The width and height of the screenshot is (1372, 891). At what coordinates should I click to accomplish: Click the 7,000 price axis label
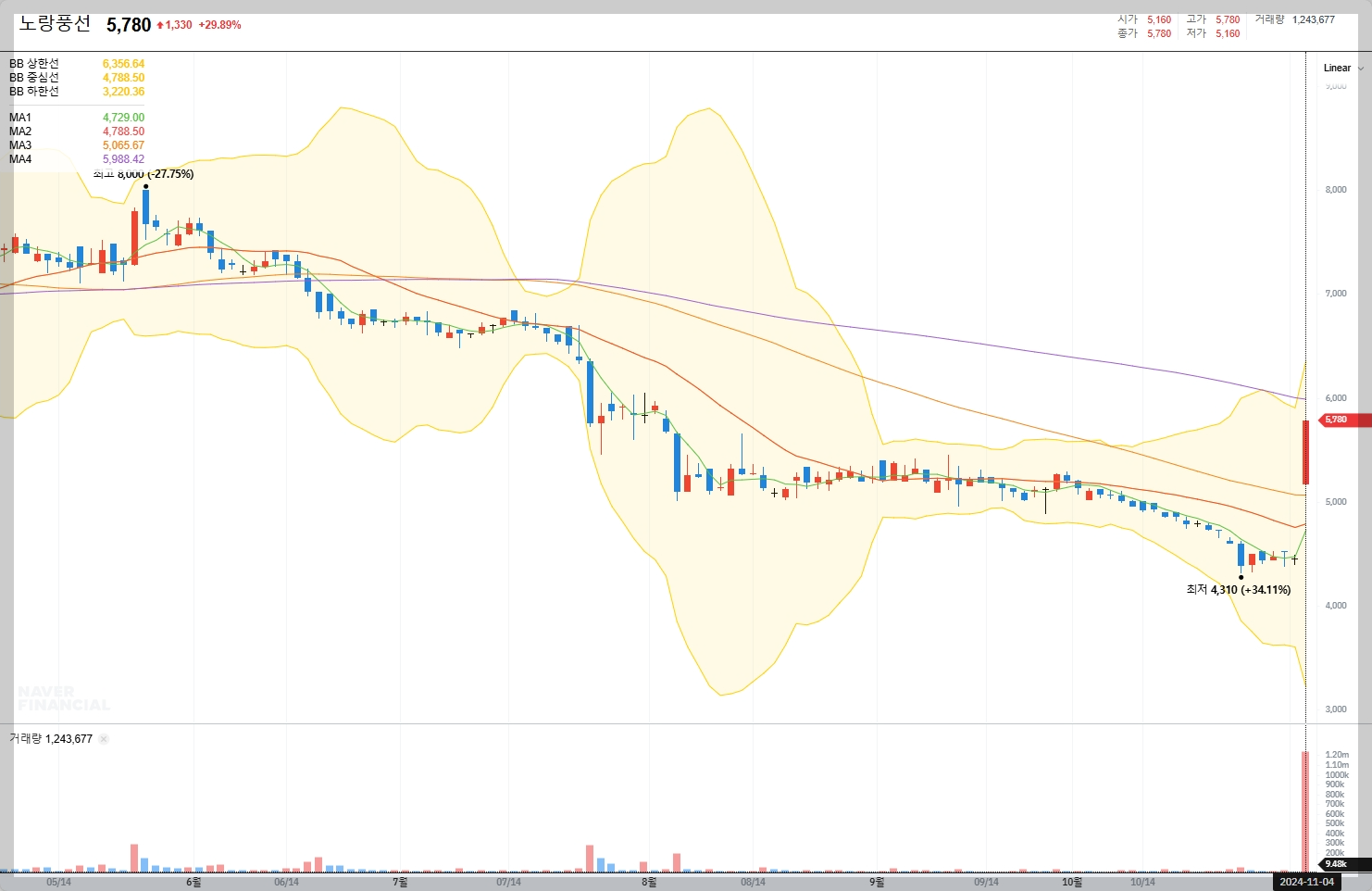click(1336, 294)
